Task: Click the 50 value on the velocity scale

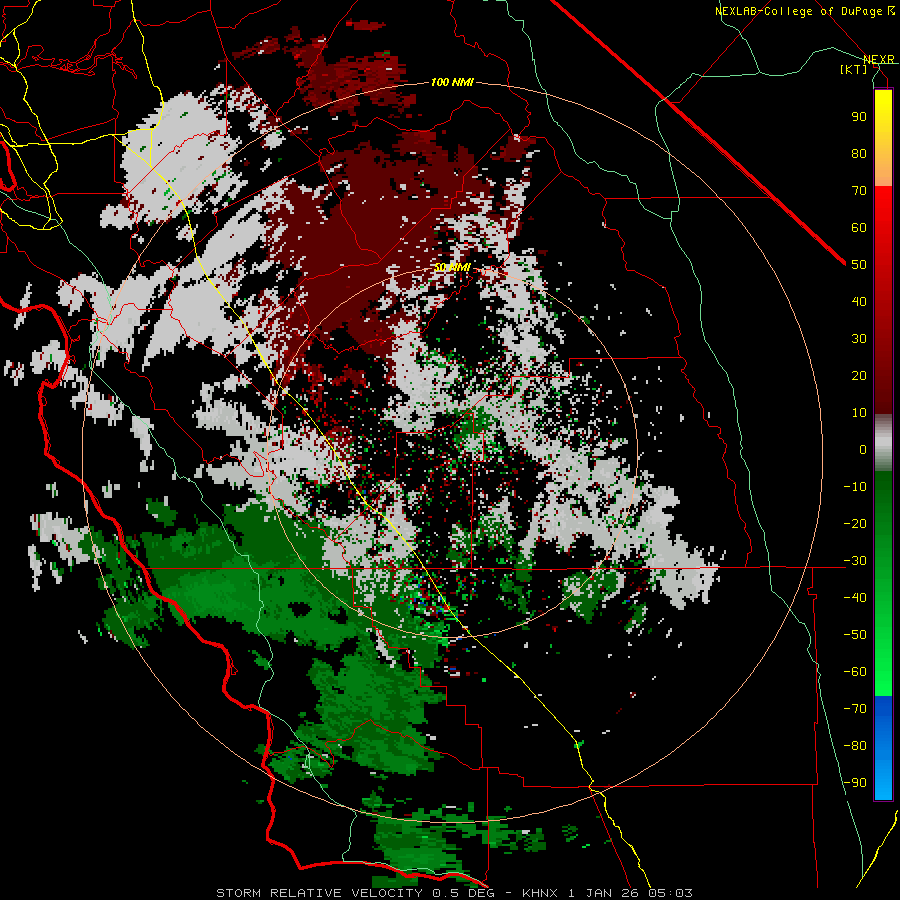Action: 859,265
